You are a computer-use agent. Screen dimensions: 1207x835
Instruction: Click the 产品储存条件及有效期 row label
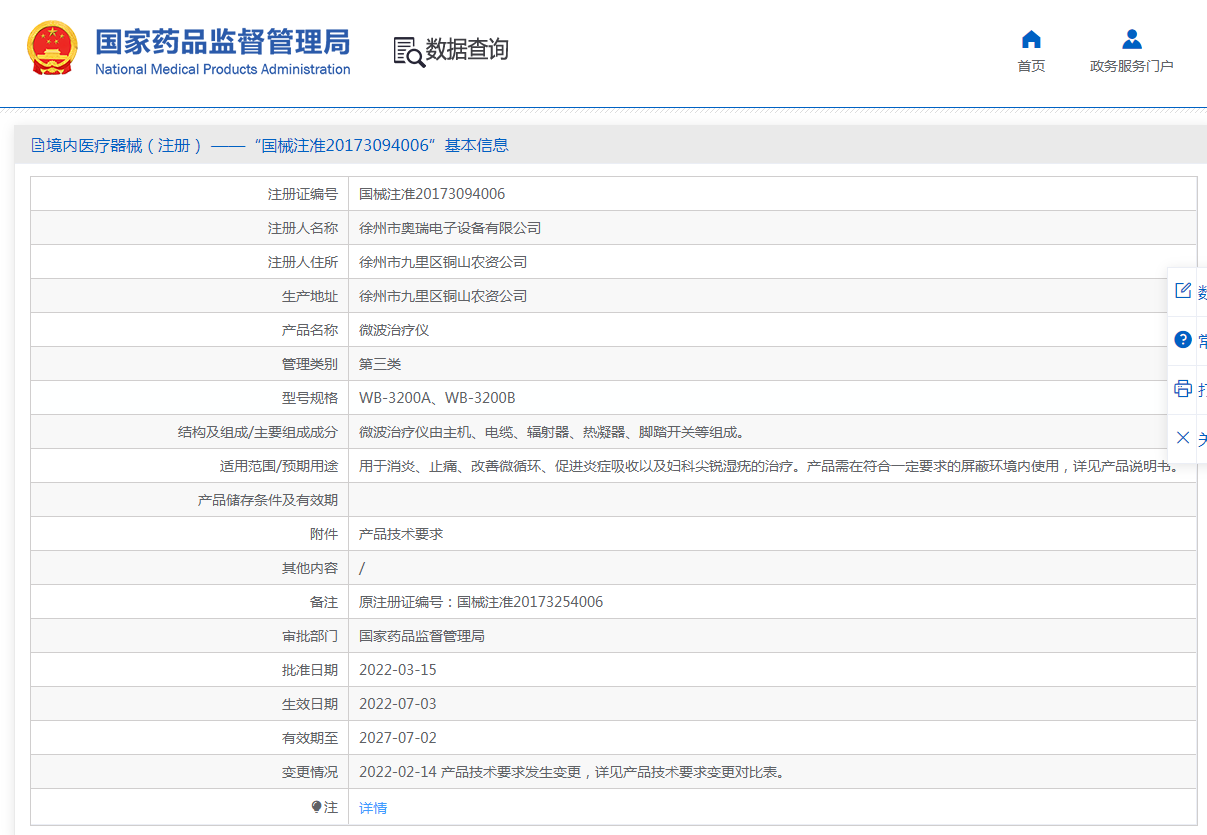click(x=268, y=500)
